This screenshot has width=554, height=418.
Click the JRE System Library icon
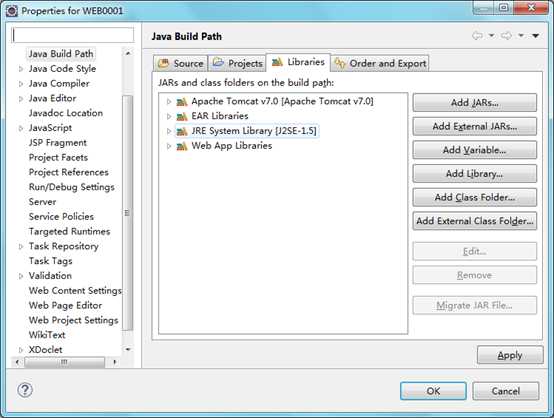(x=182, y=131)
